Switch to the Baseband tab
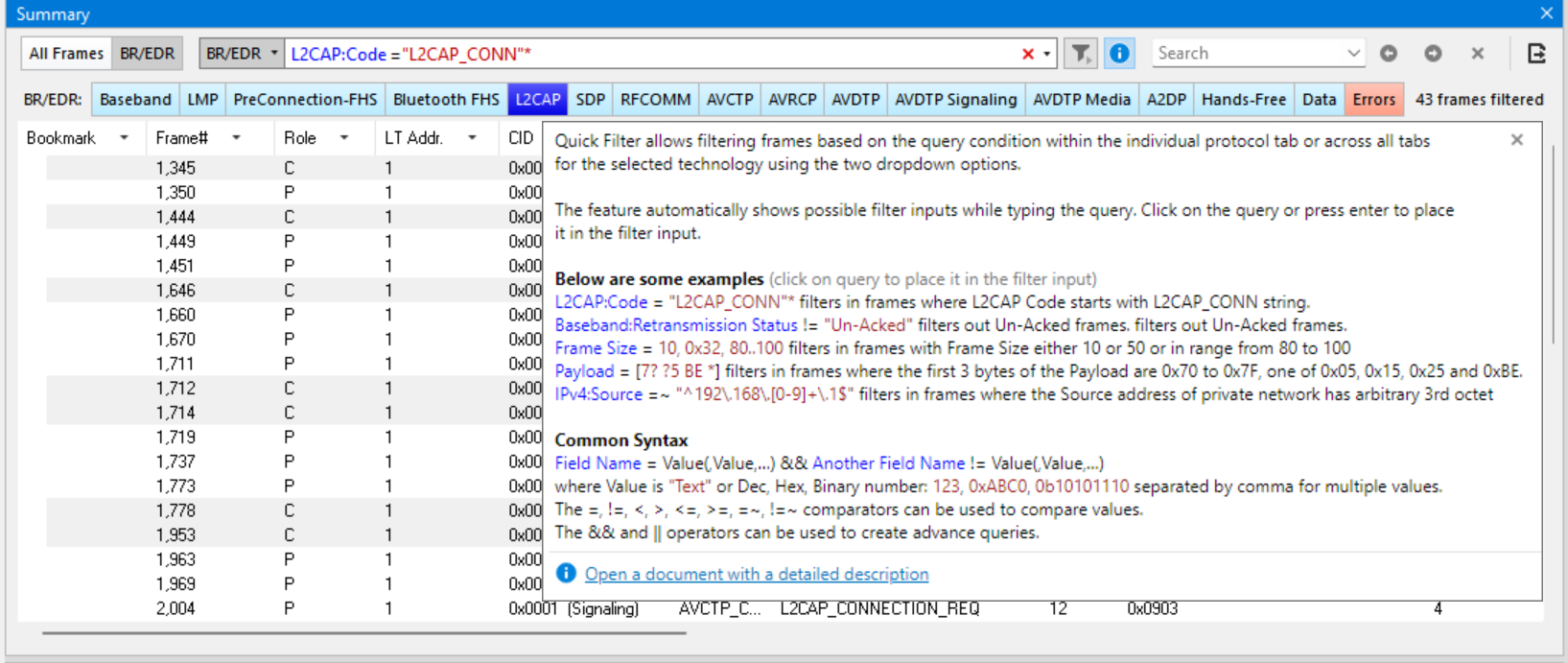Viewport: 1568px width, 663px height. point(135,100)
